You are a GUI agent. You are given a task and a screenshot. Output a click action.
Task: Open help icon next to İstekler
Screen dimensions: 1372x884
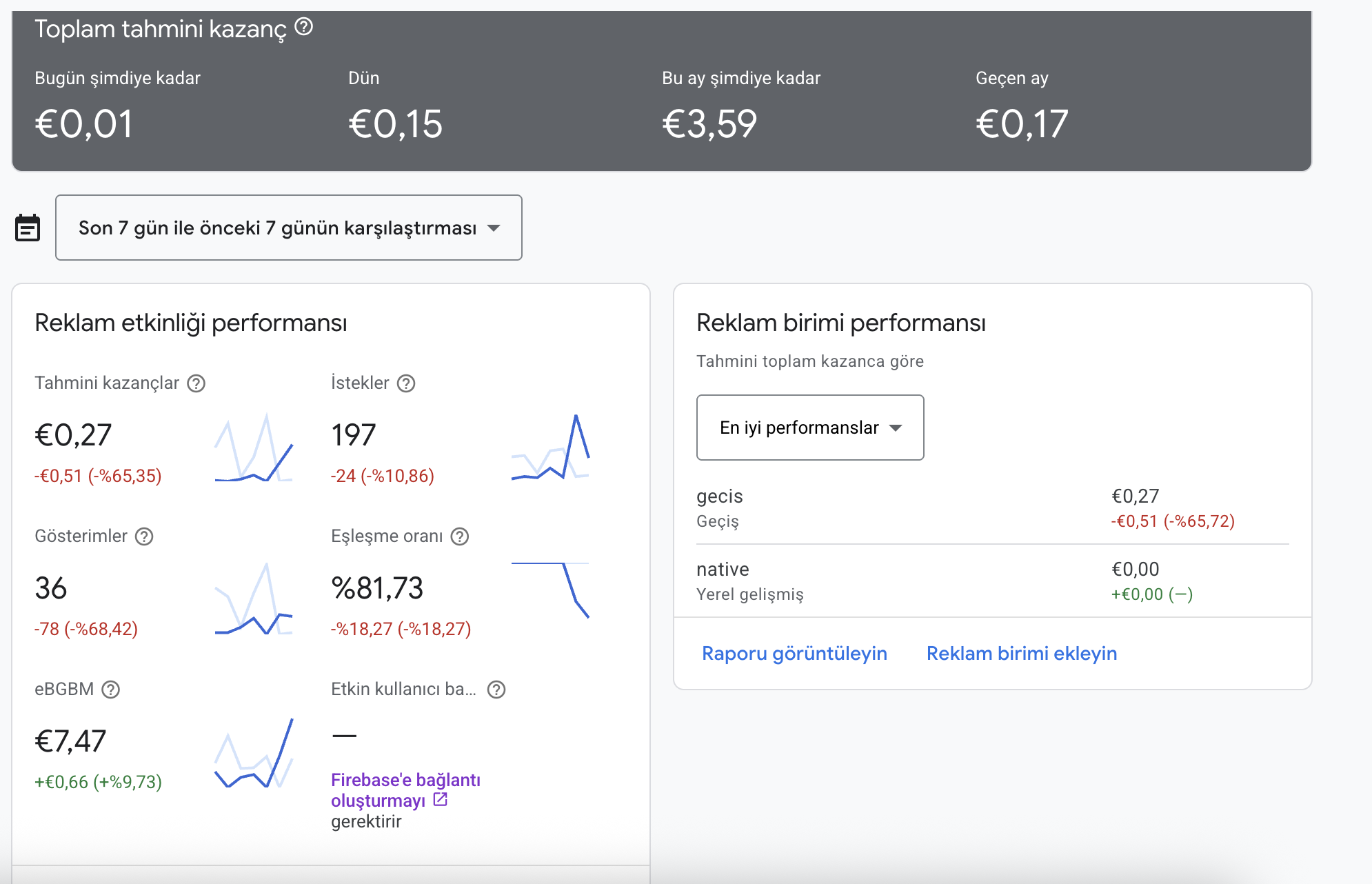[407, 383]
